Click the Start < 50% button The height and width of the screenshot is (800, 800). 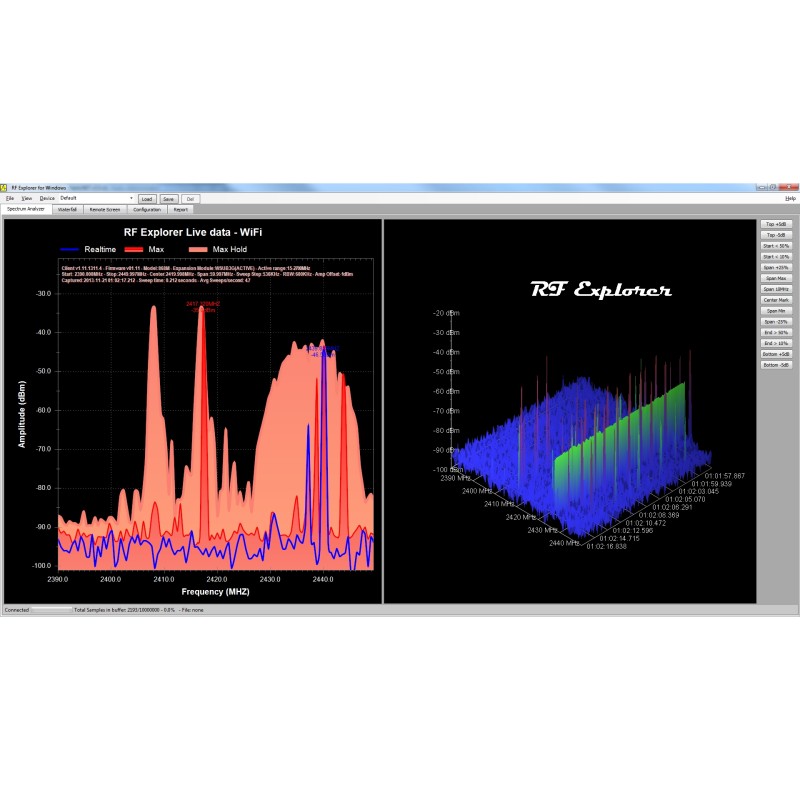tap(776, 246)
